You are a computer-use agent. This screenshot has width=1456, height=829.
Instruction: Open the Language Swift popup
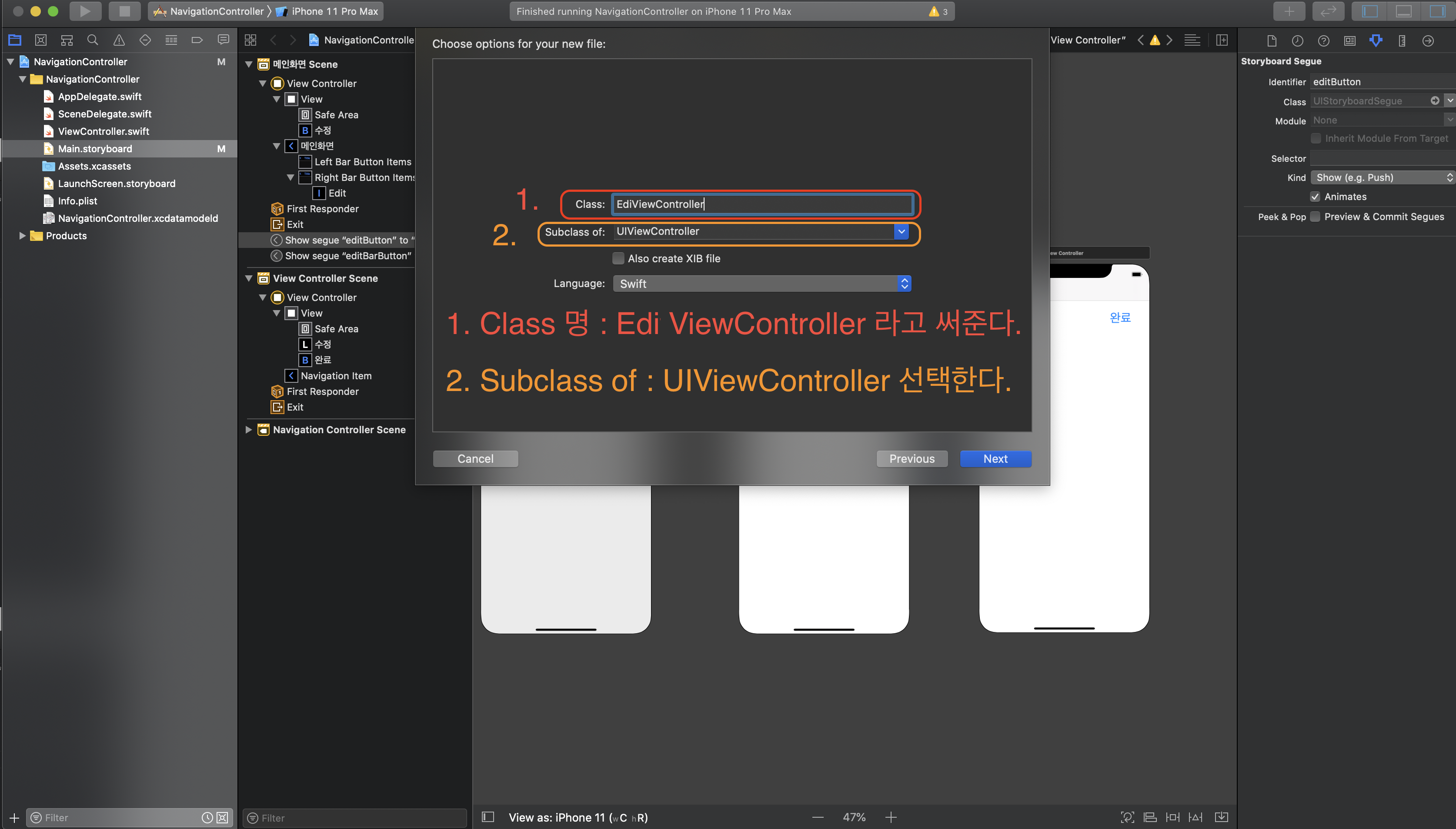click(761, 284)
